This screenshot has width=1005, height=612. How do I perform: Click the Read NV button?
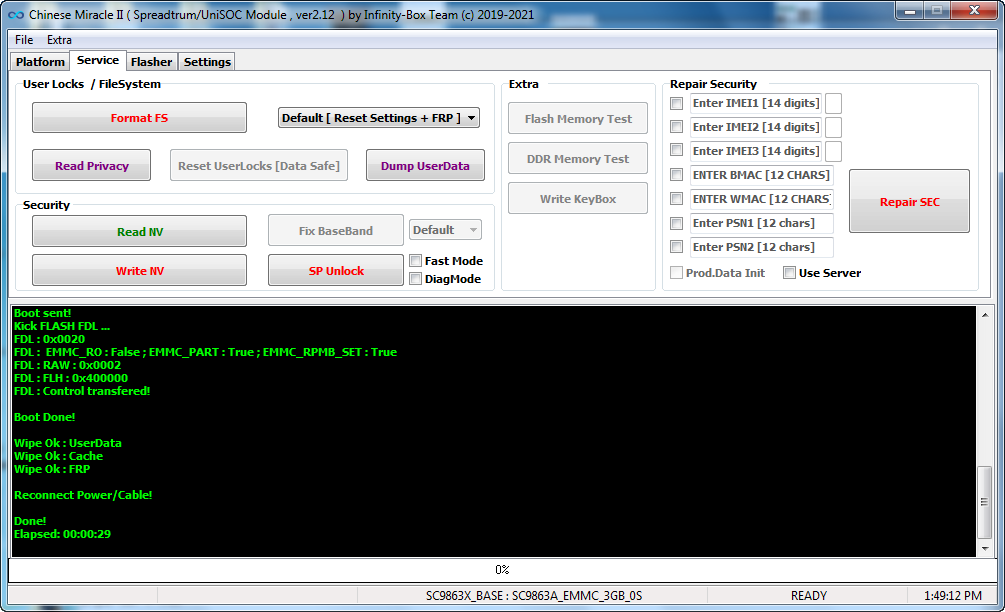click(139, 231)
